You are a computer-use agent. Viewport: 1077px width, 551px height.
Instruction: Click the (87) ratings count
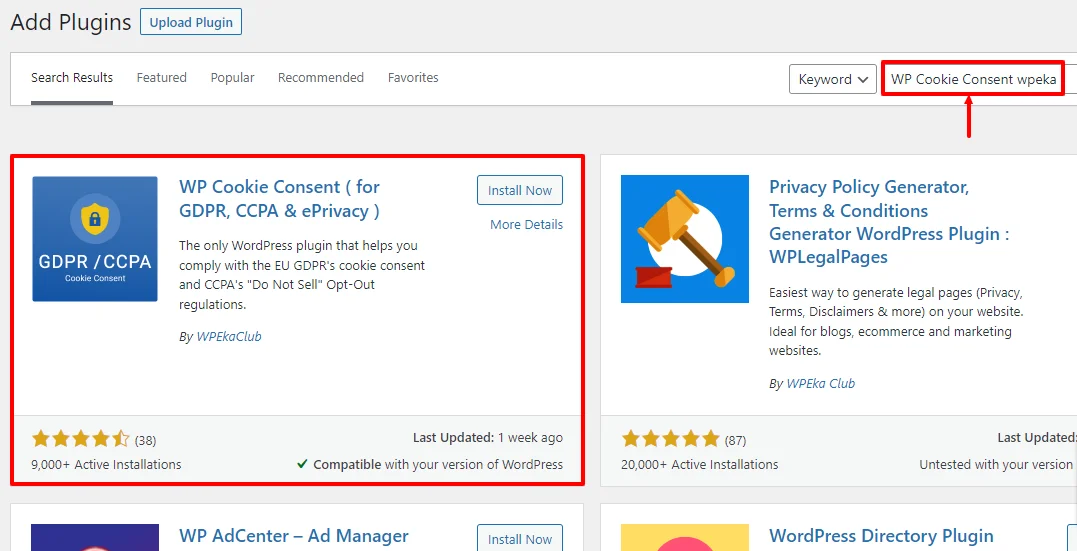(736, 440)
